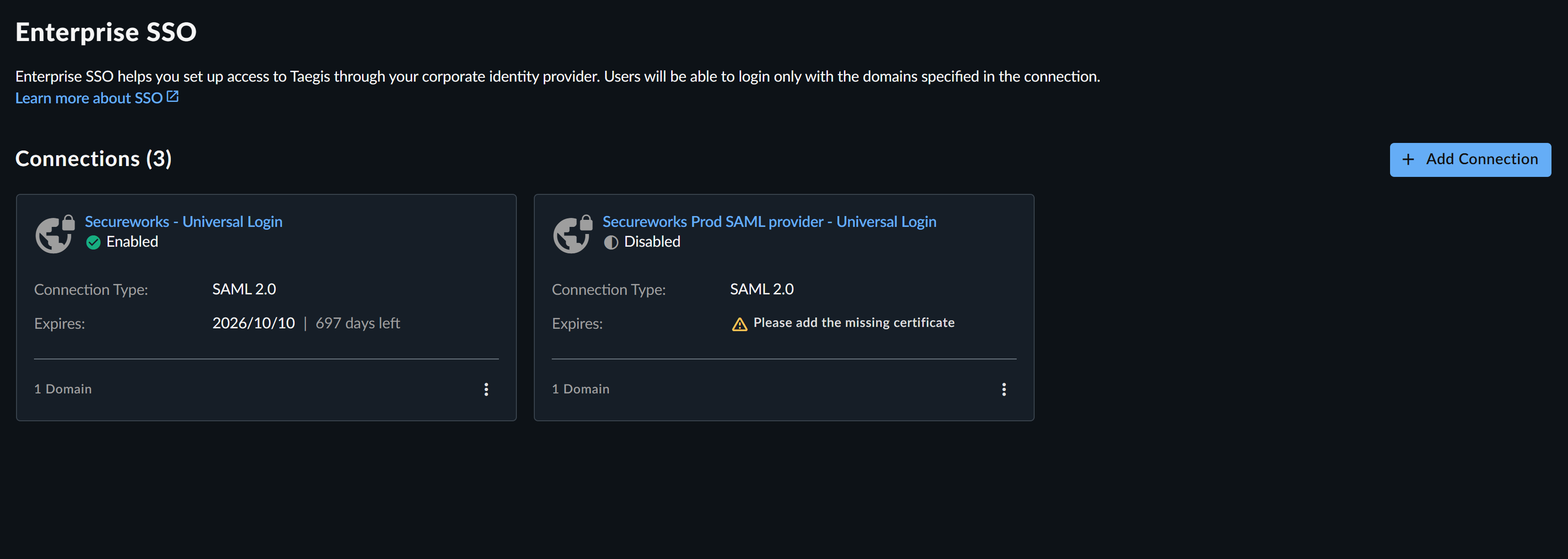Open Secureworks - Universal Login connection
Image resolution: width=1568 pixels, height=559 pixels.
point(183,221)
